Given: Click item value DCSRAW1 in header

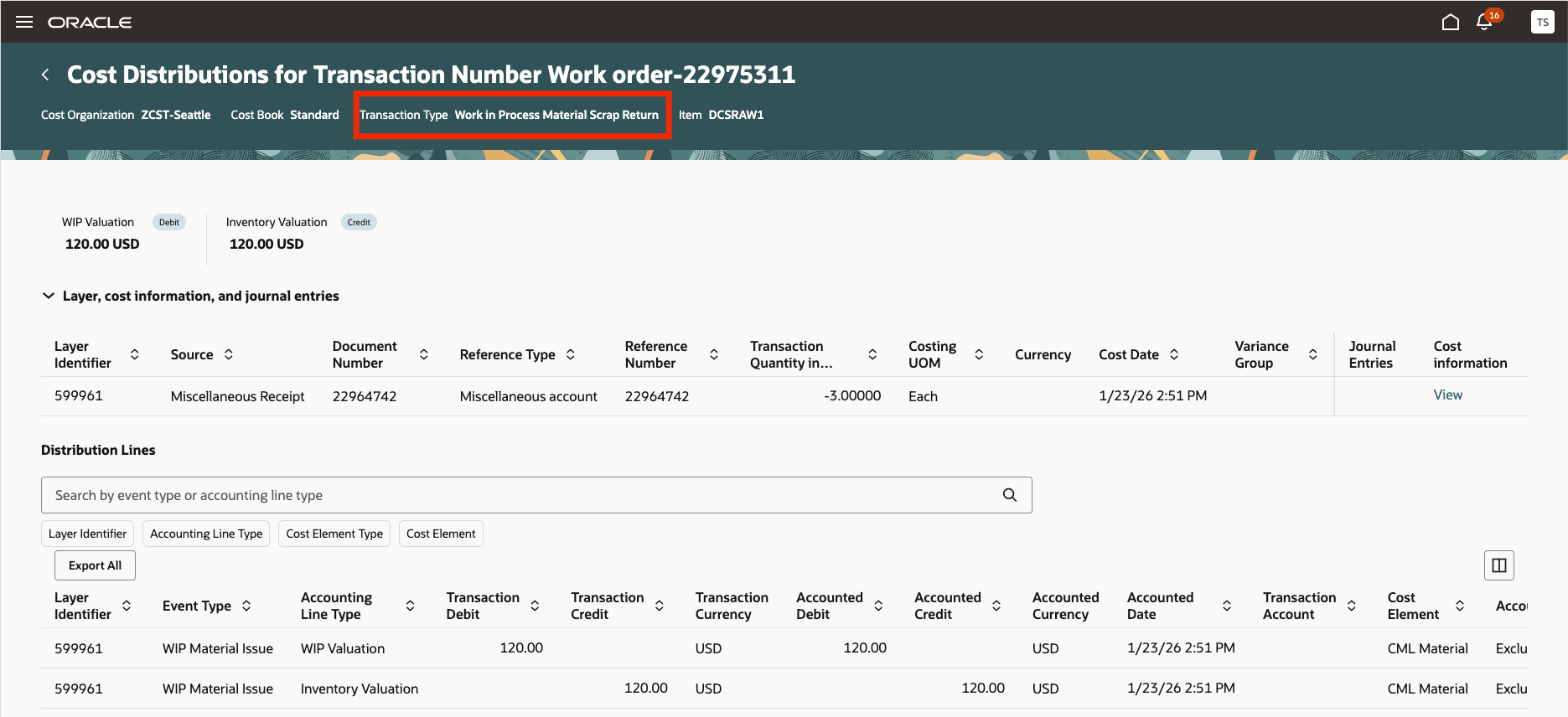Looking at the screenshot, I should pos(736,115).
